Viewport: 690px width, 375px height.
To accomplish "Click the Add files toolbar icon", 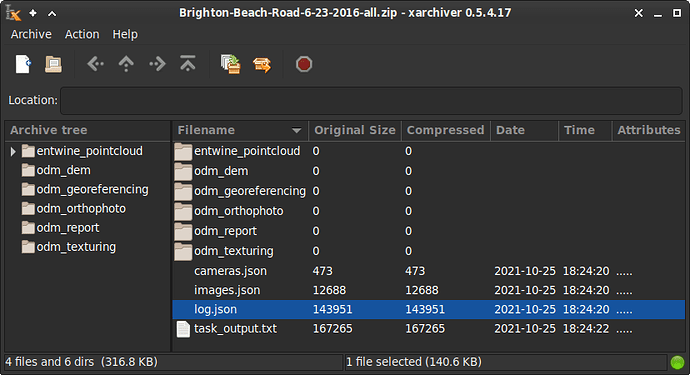I will point(231,64).
